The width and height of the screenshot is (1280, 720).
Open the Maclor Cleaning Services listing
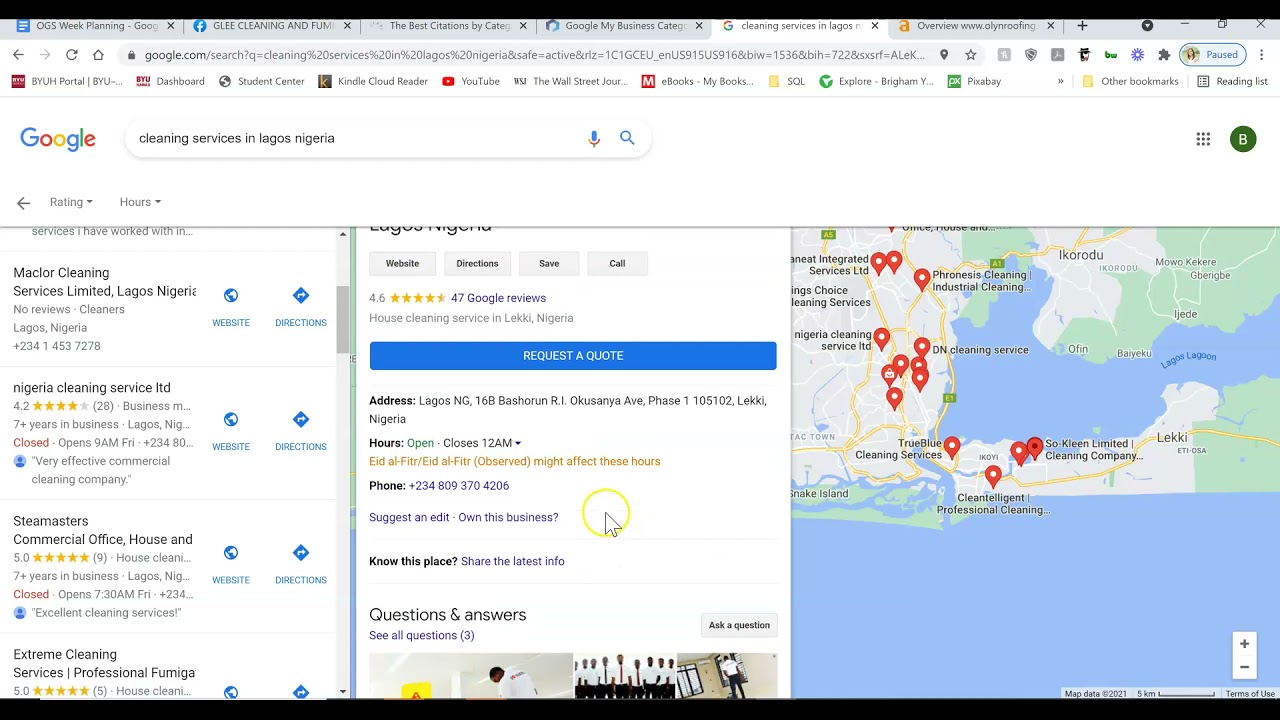click(104, 282)
